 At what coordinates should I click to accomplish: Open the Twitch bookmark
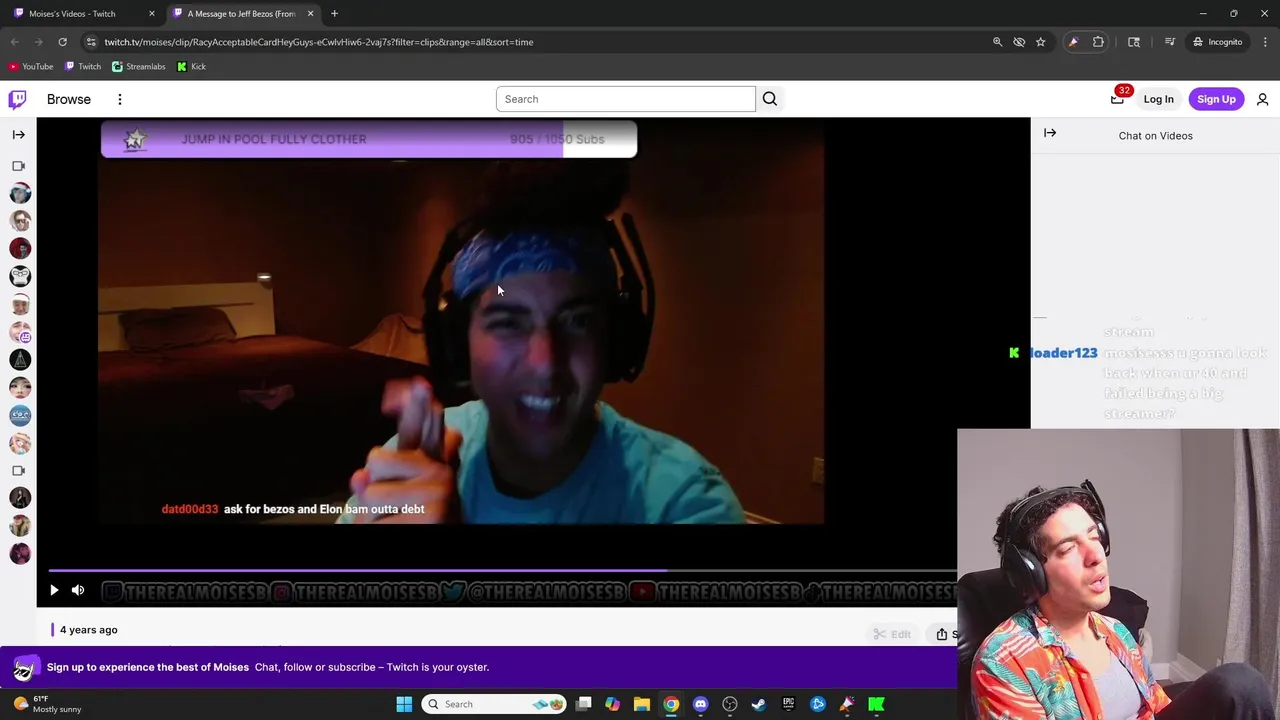(x=82, y=66)
